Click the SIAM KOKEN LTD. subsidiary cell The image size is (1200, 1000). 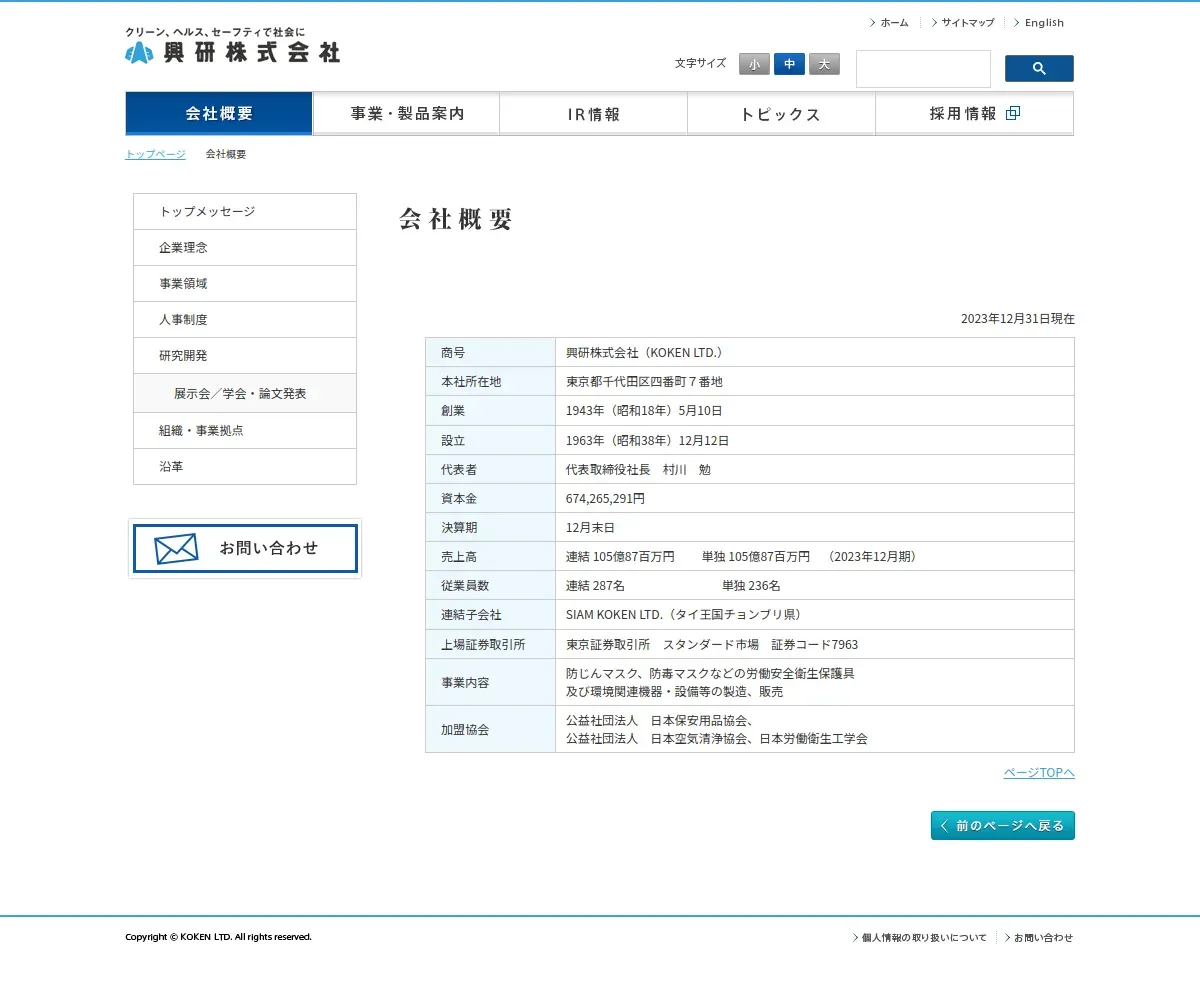(815, 614)
